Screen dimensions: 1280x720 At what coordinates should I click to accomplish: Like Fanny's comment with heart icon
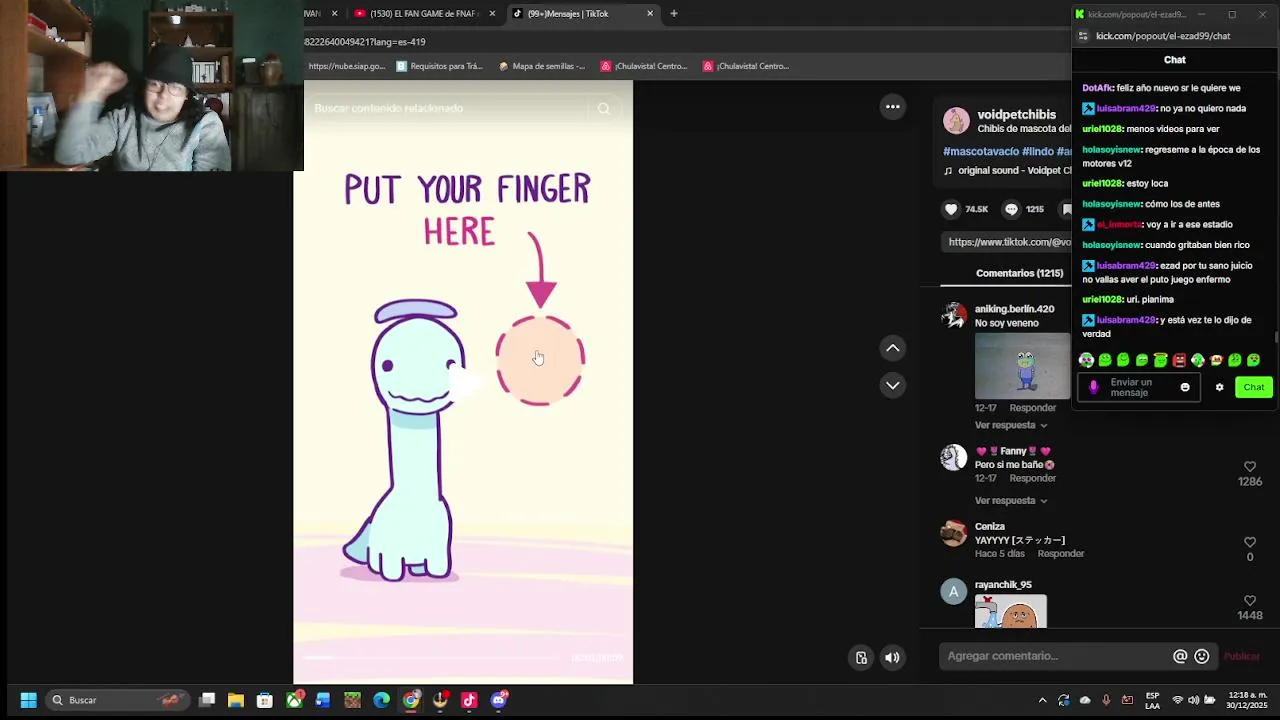pos(1249,467)
